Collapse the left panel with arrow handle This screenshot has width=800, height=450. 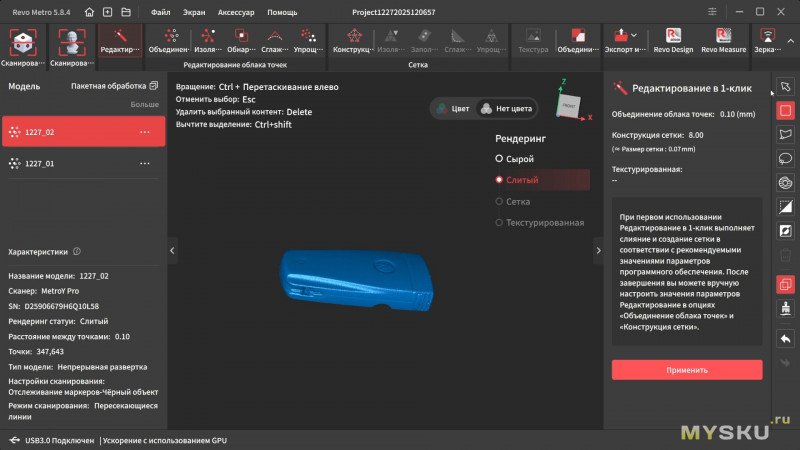pyautogui.click(x=171, y=250)
